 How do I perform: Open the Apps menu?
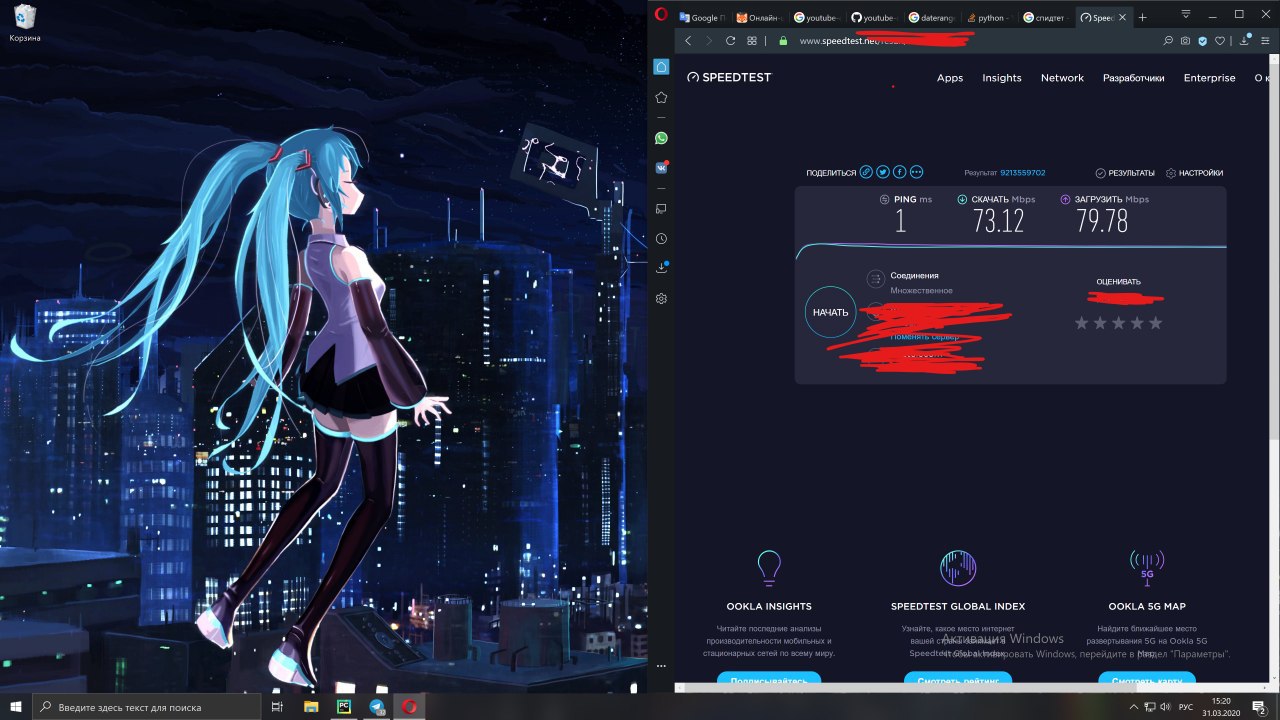950,78
